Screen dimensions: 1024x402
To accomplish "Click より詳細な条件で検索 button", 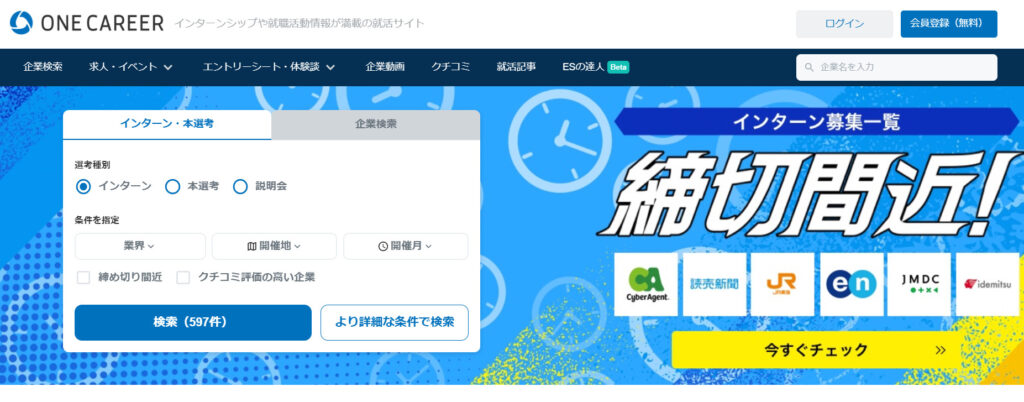I will tap(394, 322).
